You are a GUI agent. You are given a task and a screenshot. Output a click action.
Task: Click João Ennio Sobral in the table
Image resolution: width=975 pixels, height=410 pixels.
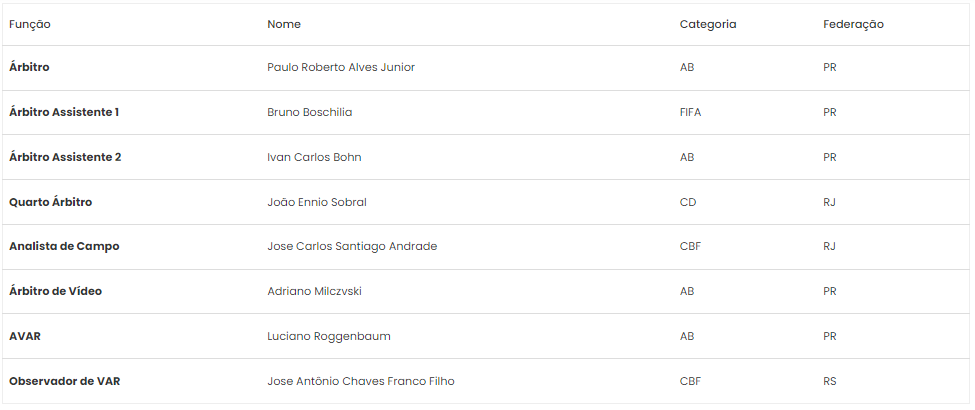(317, 202)
